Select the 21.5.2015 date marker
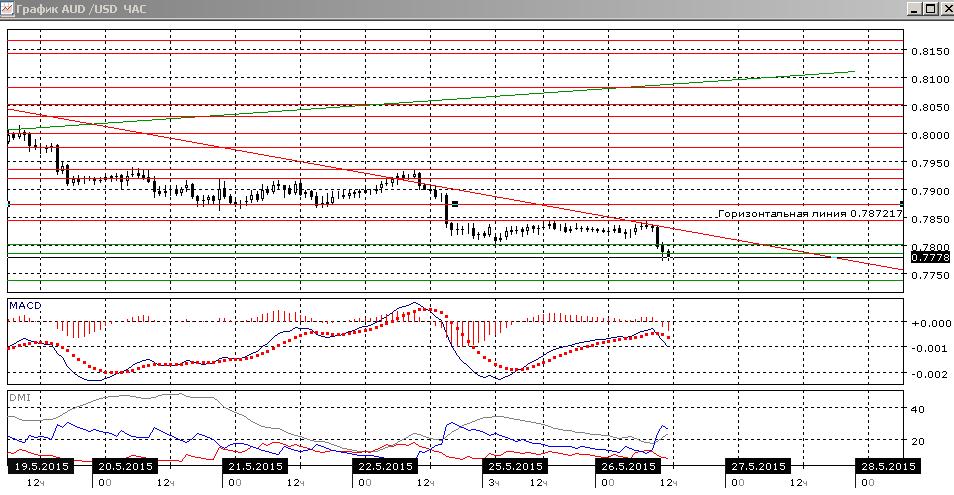 click(x=256, y=466)
